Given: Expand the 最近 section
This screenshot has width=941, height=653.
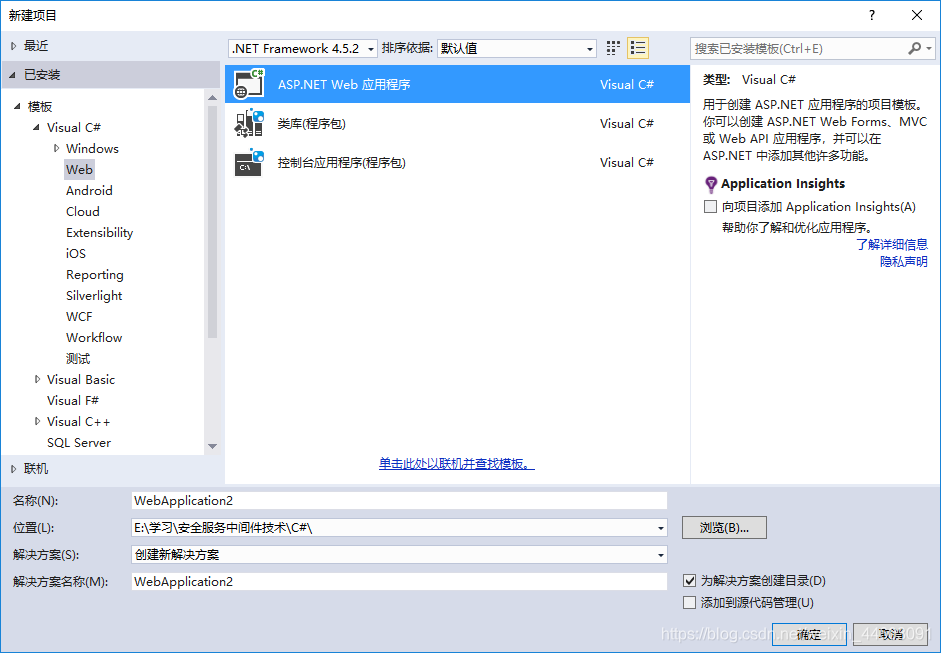Looking at the screenshot, I should tap(14, 46).
